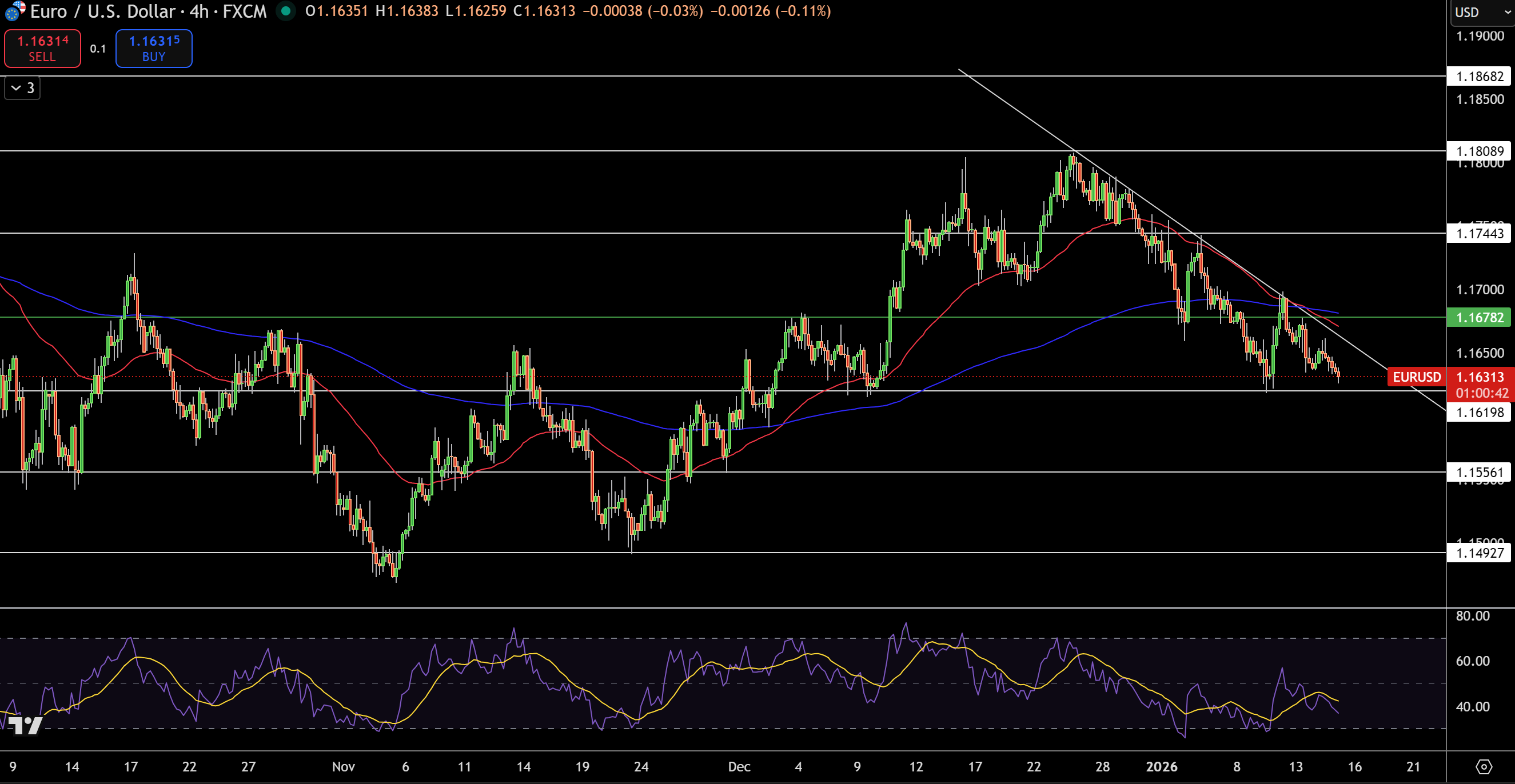
Task: Click the 1.18500 price axis tick
Action: [x=1480, y=99]
